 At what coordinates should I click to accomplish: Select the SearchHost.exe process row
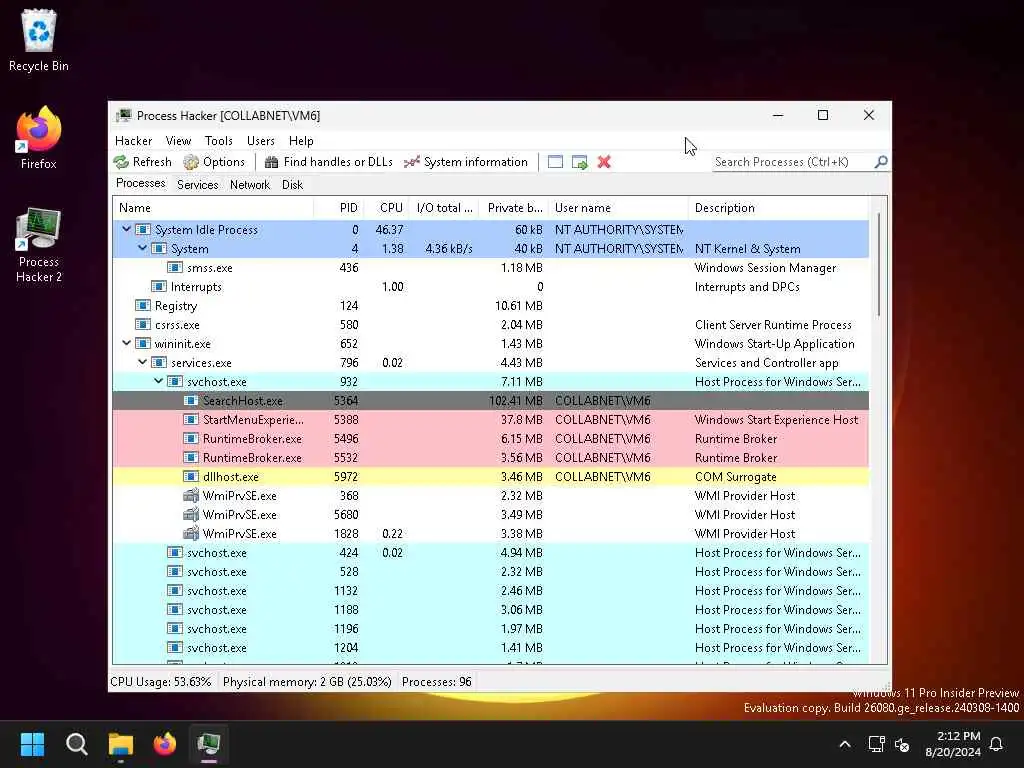[x=490, y=400]
